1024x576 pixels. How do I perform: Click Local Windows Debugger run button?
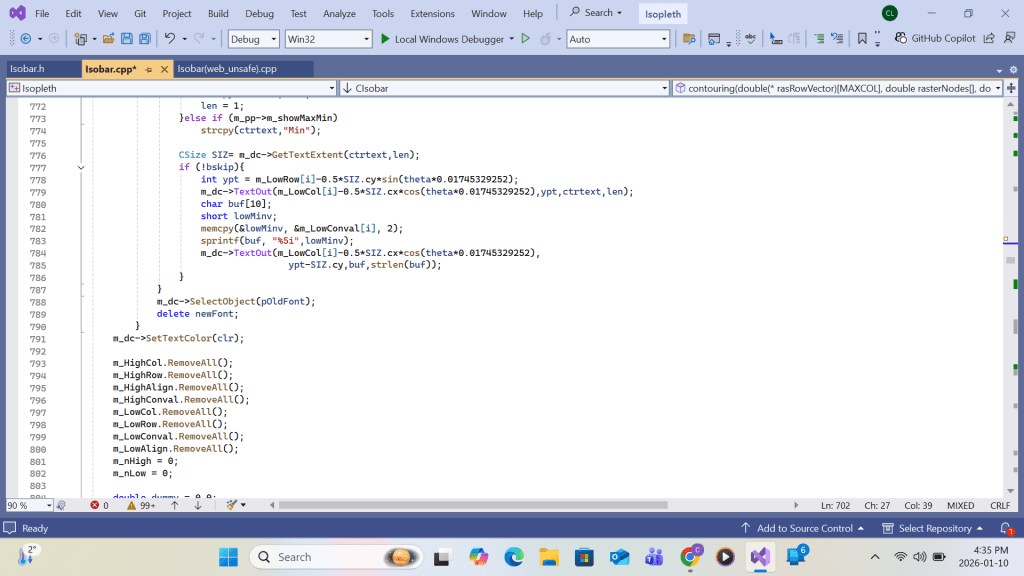[x=438, y=39]
